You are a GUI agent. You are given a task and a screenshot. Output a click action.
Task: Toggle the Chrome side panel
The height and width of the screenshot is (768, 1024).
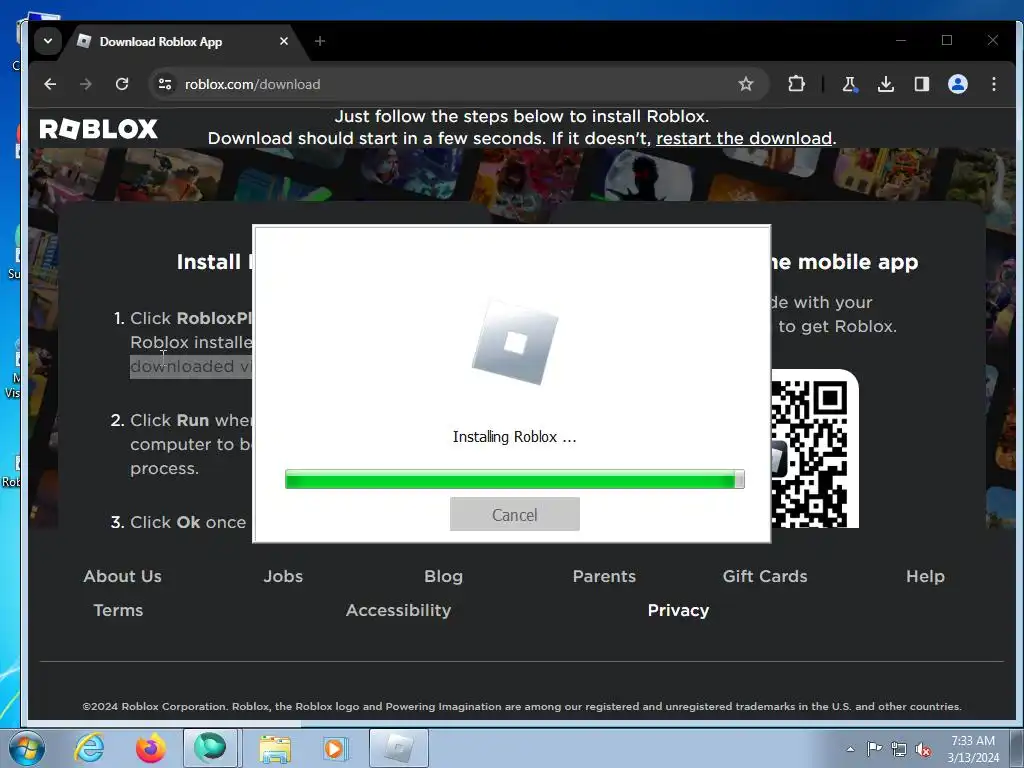(921, 84)
